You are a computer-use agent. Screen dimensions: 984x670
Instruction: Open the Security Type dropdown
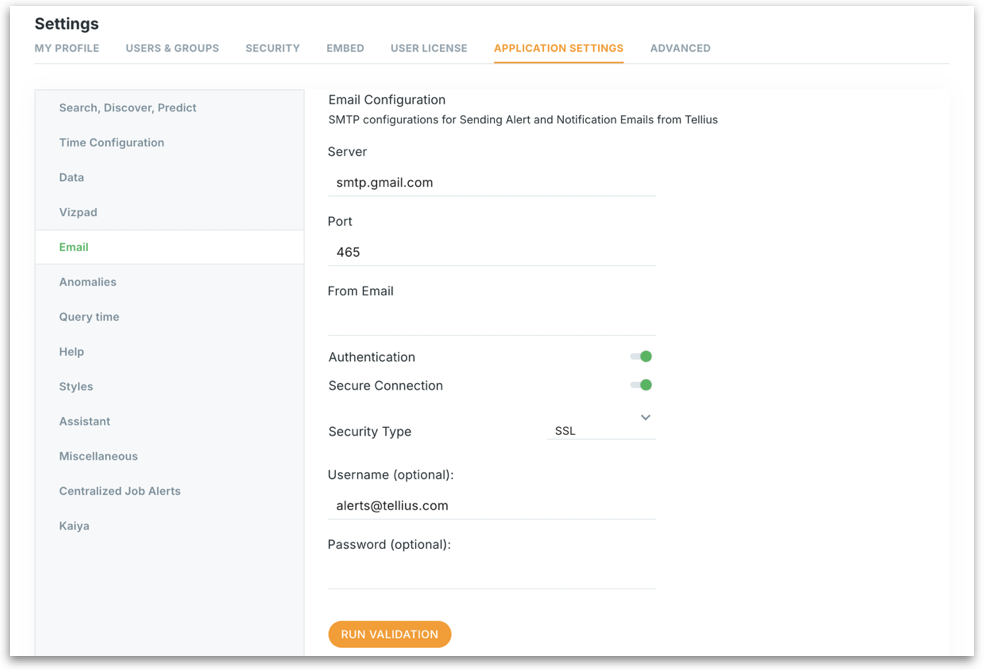coord(600,431)
